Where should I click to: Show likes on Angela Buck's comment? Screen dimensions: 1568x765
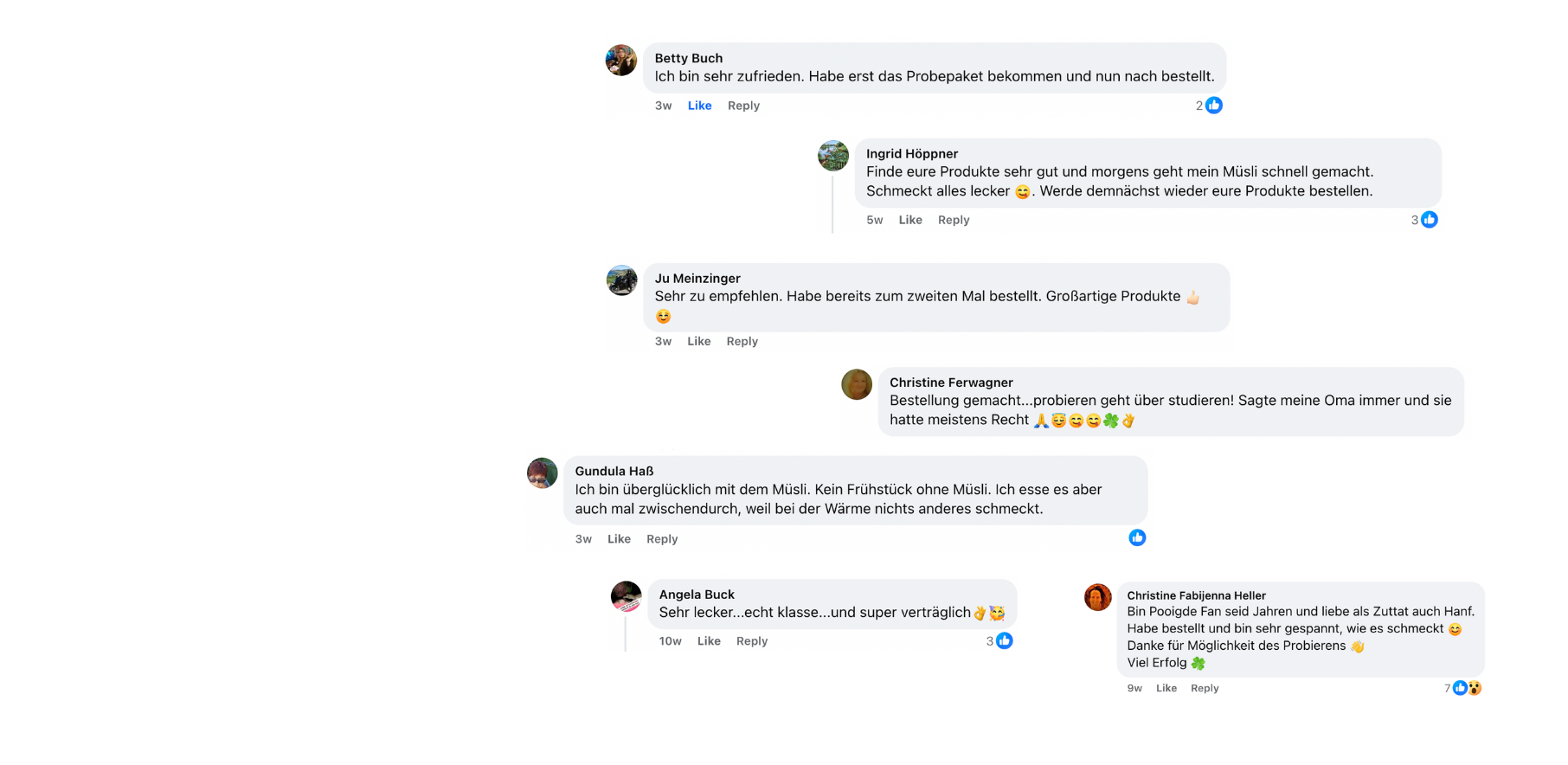tap(999, 641)
